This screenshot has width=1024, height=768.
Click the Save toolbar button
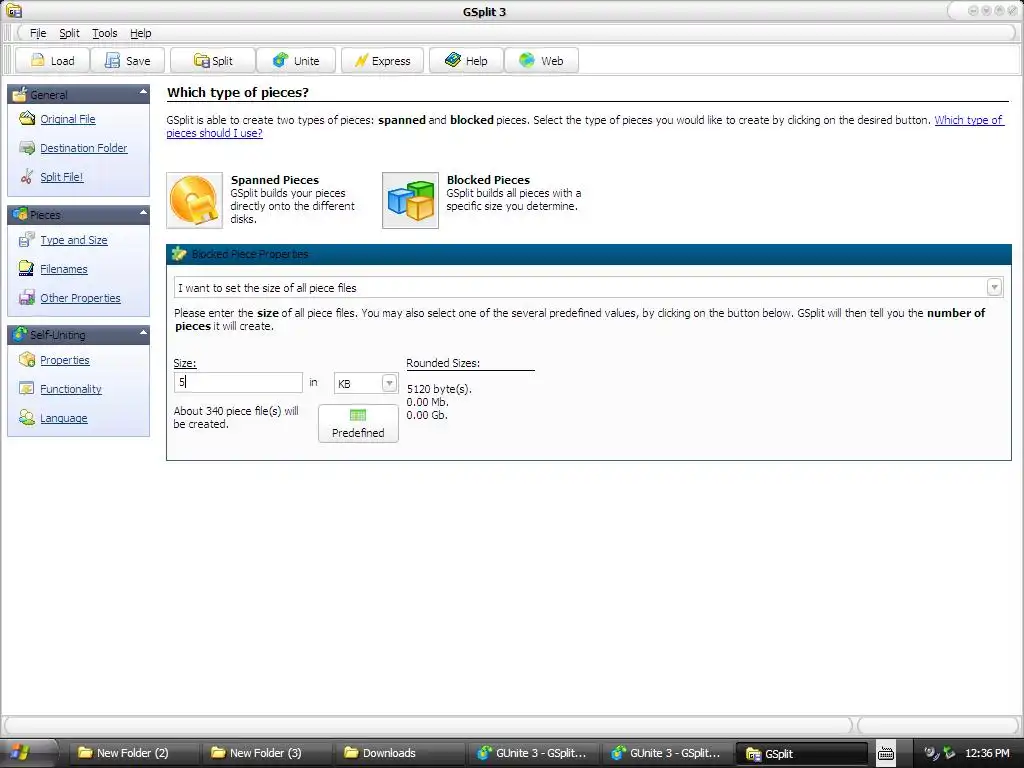coord(127,61)
